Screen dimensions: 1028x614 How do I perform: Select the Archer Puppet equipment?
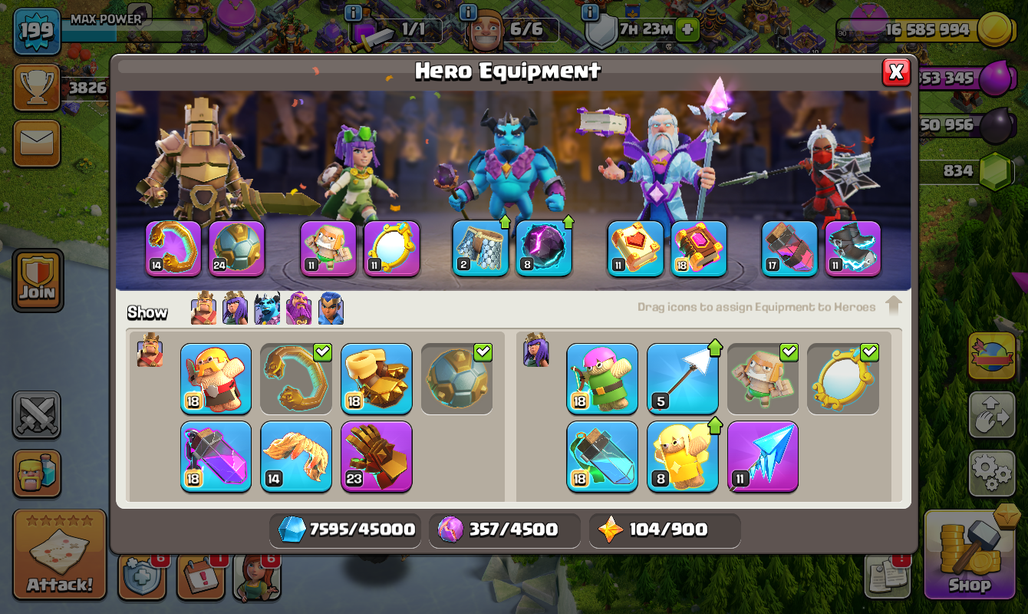point(602,379)
